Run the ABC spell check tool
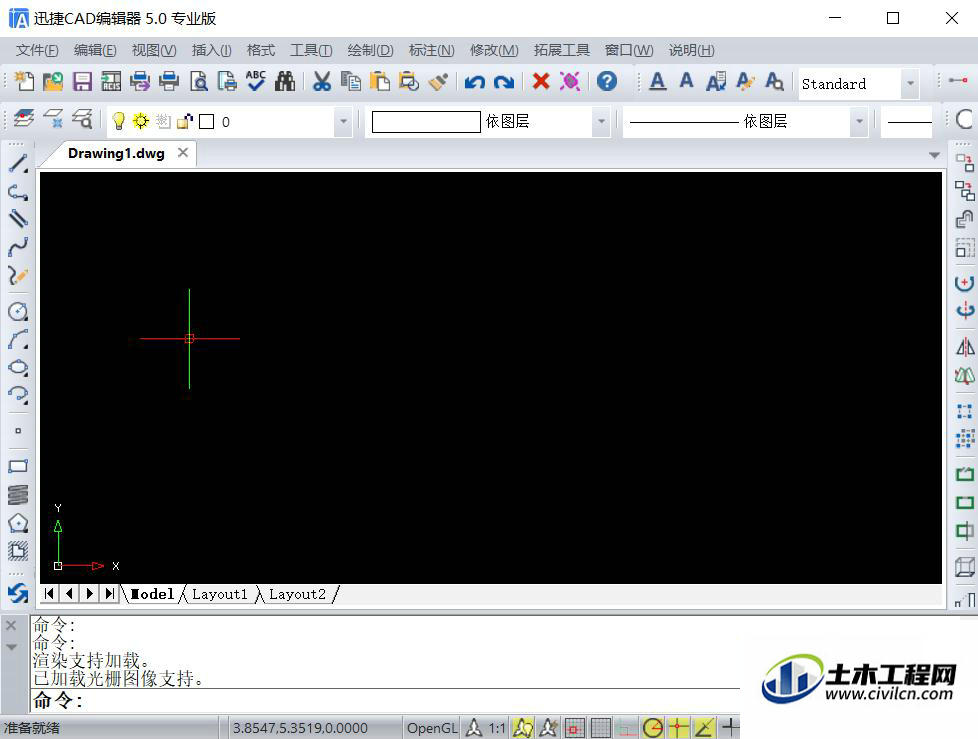Image resolution: width=978 pixels, height=739 pixels. [256, 81]
